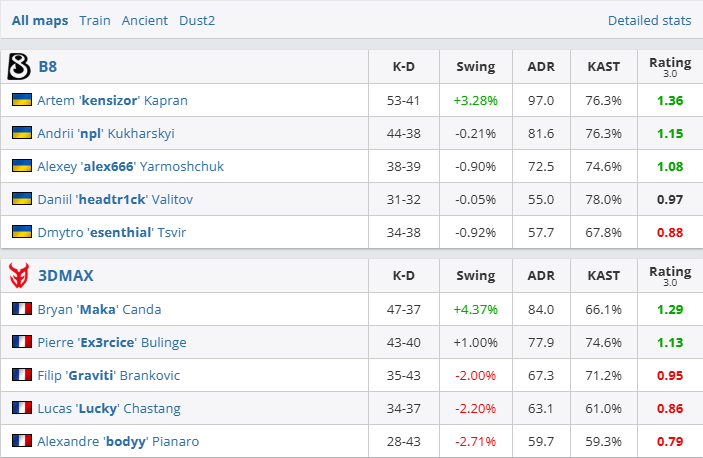703x458 pixels.
Task: Click the France flag beside Maka
Action: (21, 309)
